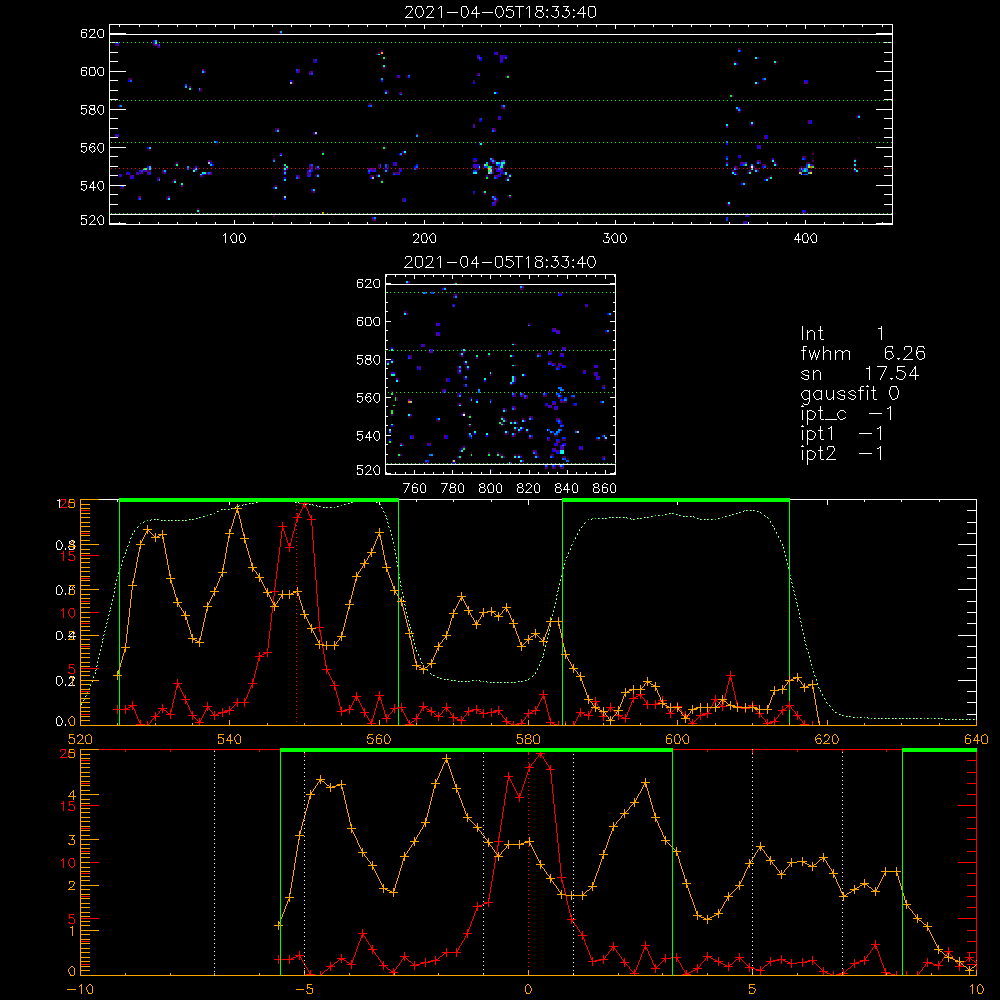
Task: Click tick label 760 under the middle plot
Action: point(415,489)
